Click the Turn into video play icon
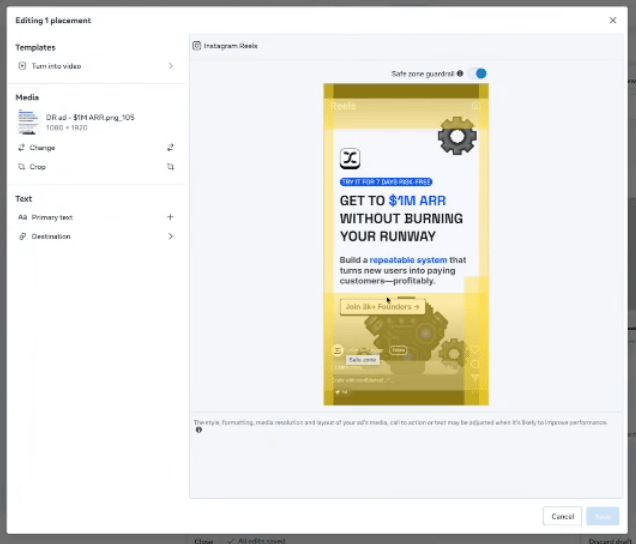Viewport: 636px width, 544px height. tap(23, 66)
